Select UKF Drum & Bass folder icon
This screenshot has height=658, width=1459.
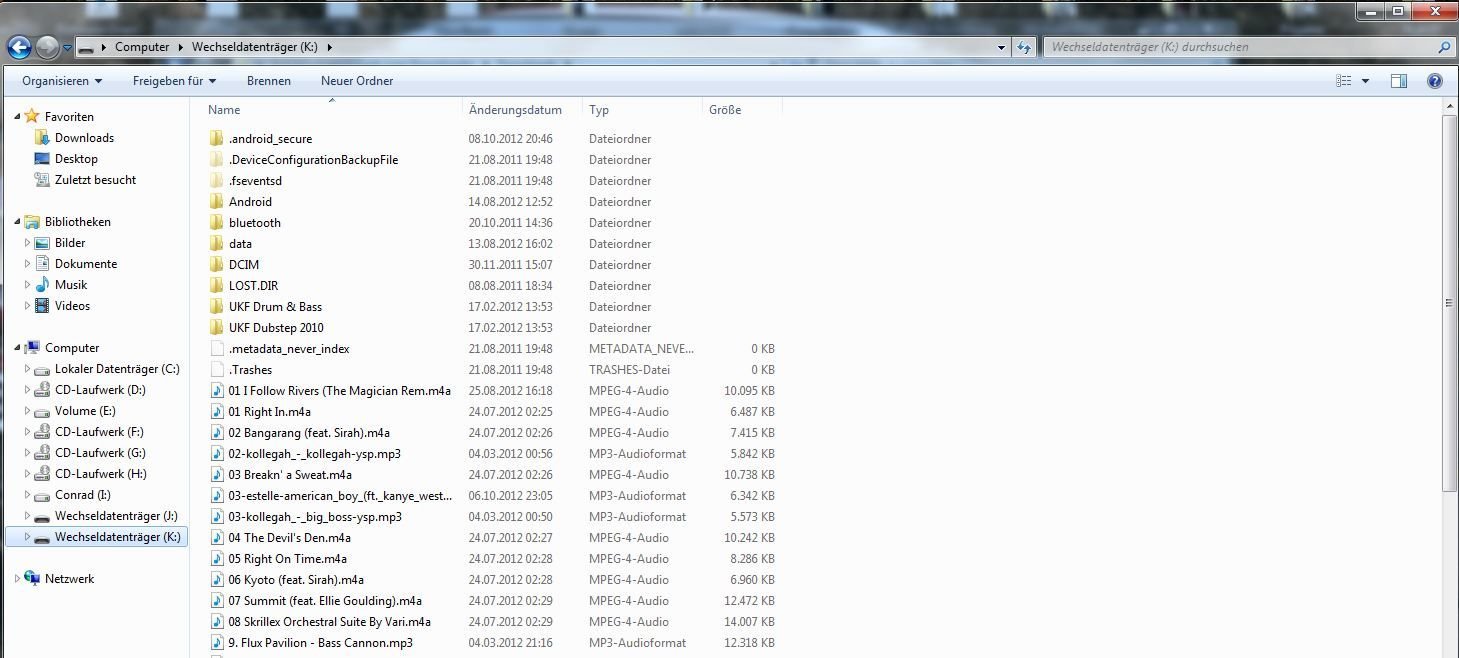(x=217, y=307)
